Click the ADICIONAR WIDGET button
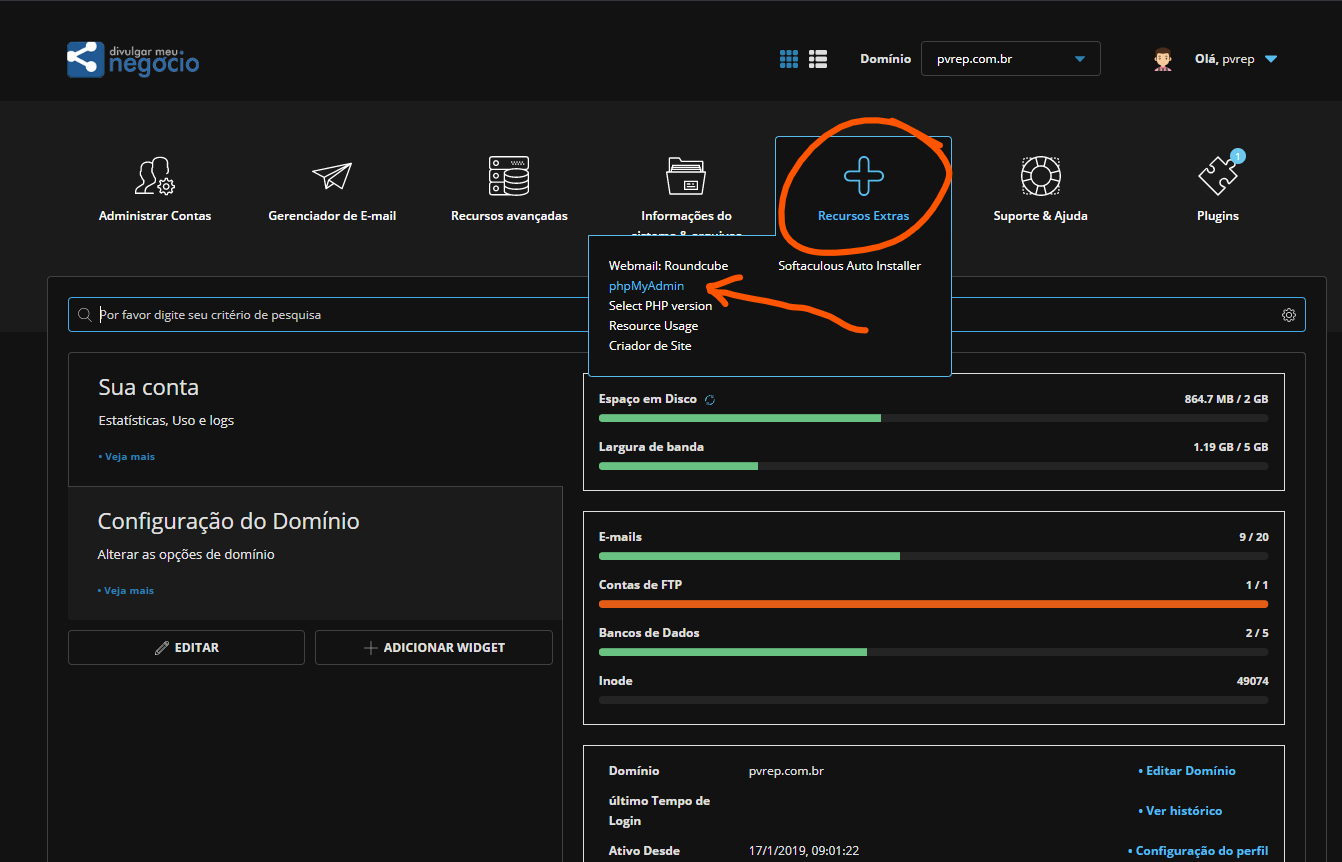The image size is (1342, 862). [433, 648]
